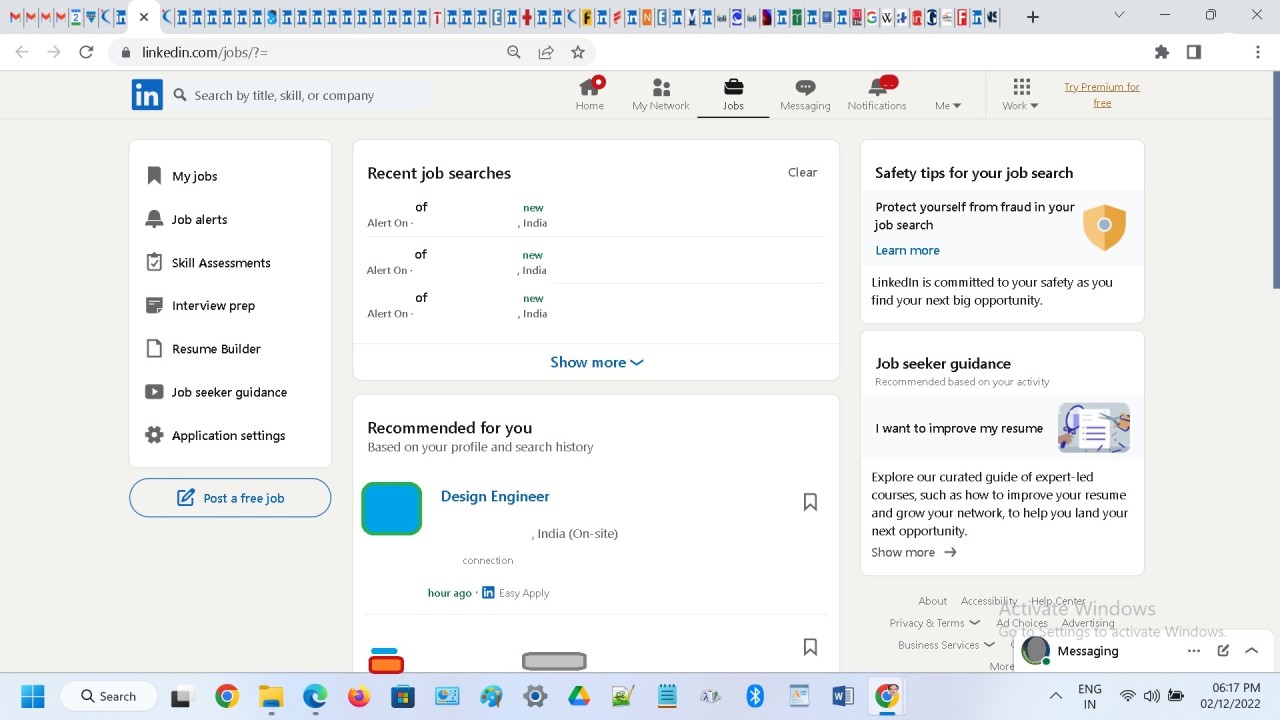
Task: Click the LinkedIn logo icon
Action: 147,95
